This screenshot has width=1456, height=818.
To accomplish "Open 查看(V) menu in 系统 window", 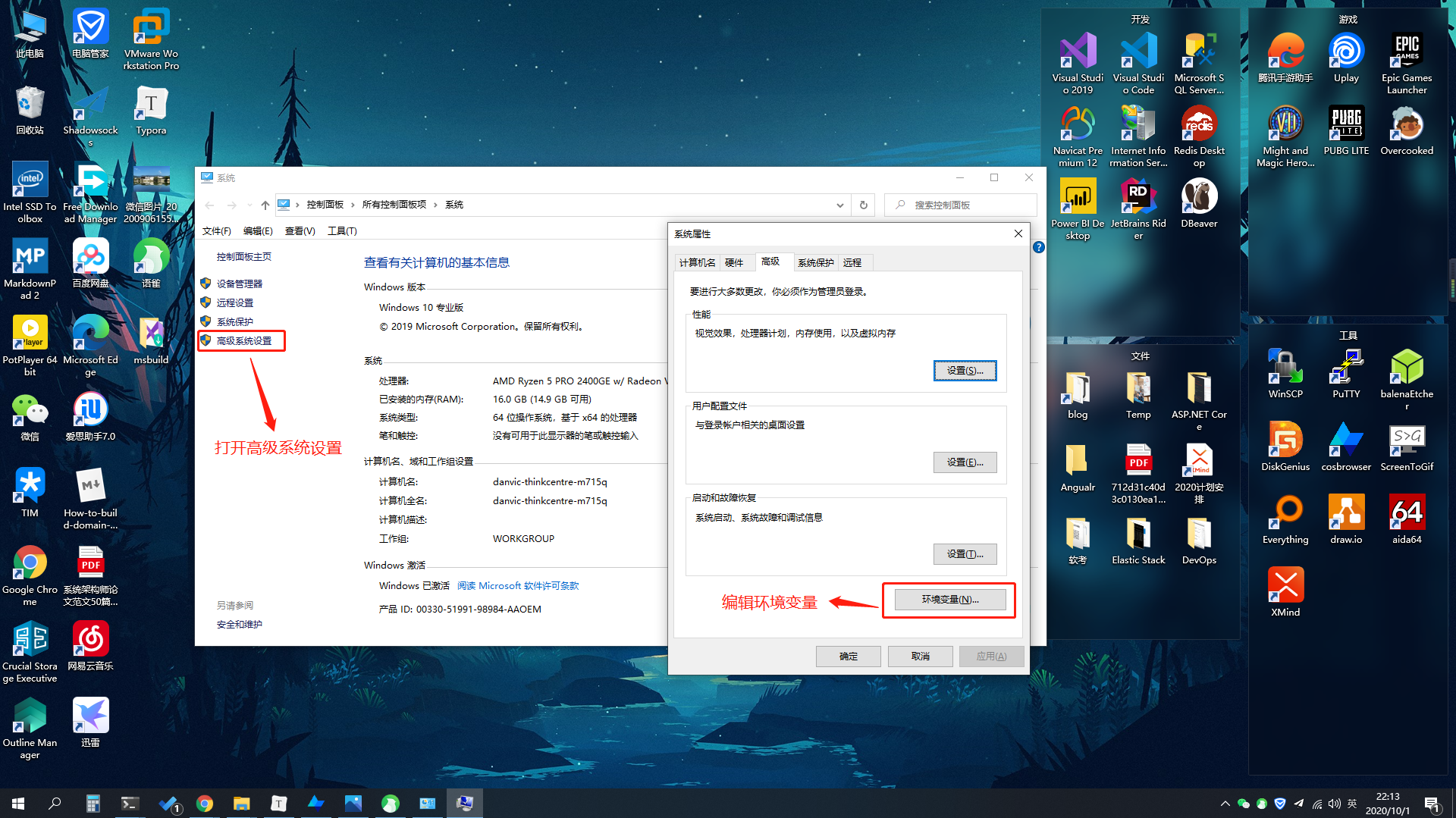I will point(300,231).
